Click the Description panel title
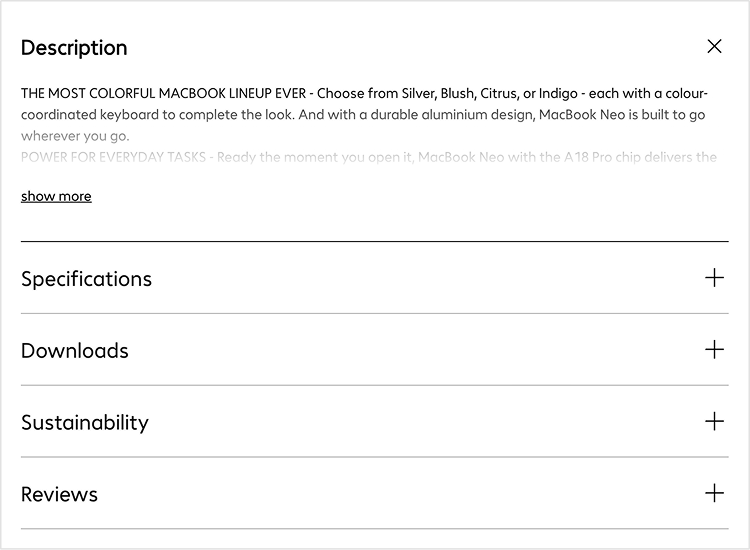The width and height of the screenshot is (750, 550). coord(74,48)
